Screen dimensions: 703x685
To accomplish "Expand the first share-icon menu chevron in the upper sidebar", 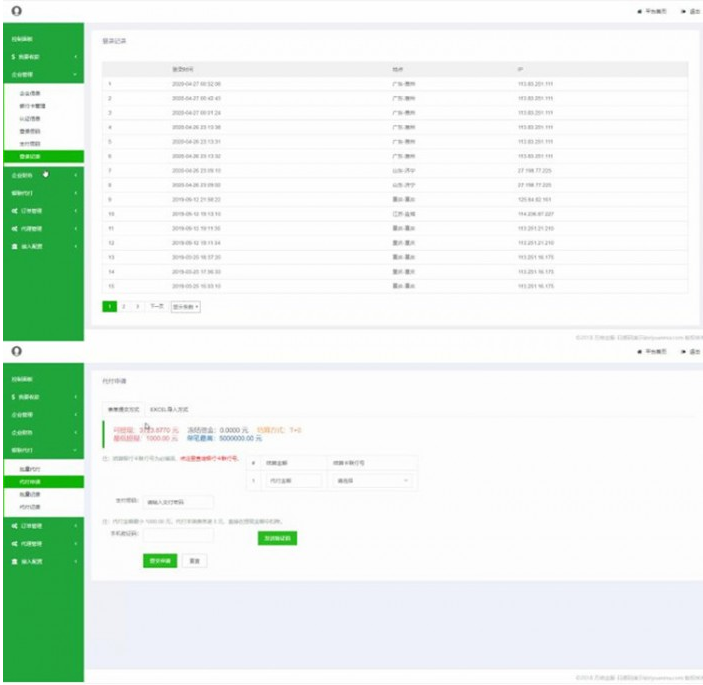I will coord(75,211).
